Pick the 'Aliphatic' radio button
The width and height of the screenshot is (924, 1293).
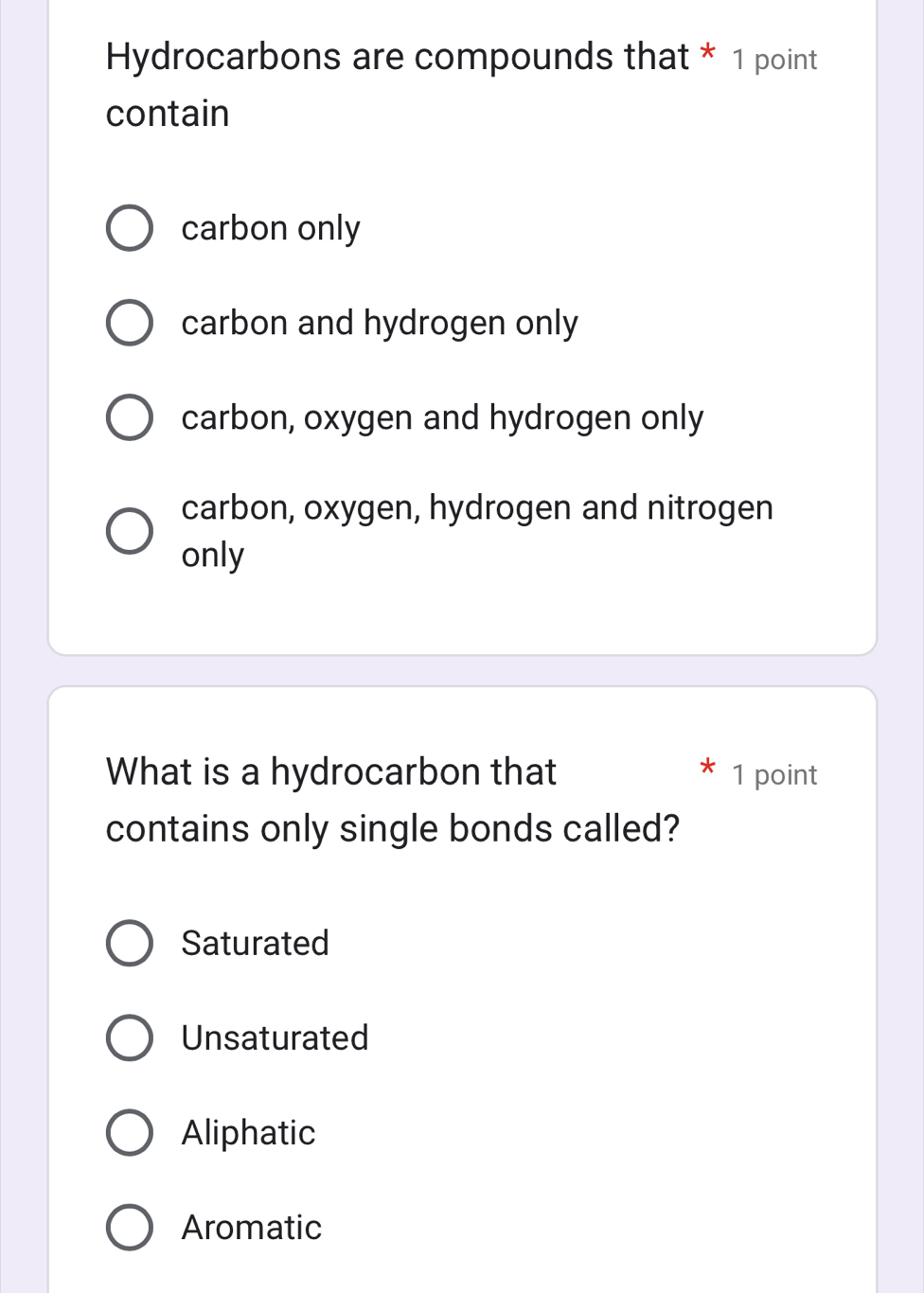click(129, 1132)
